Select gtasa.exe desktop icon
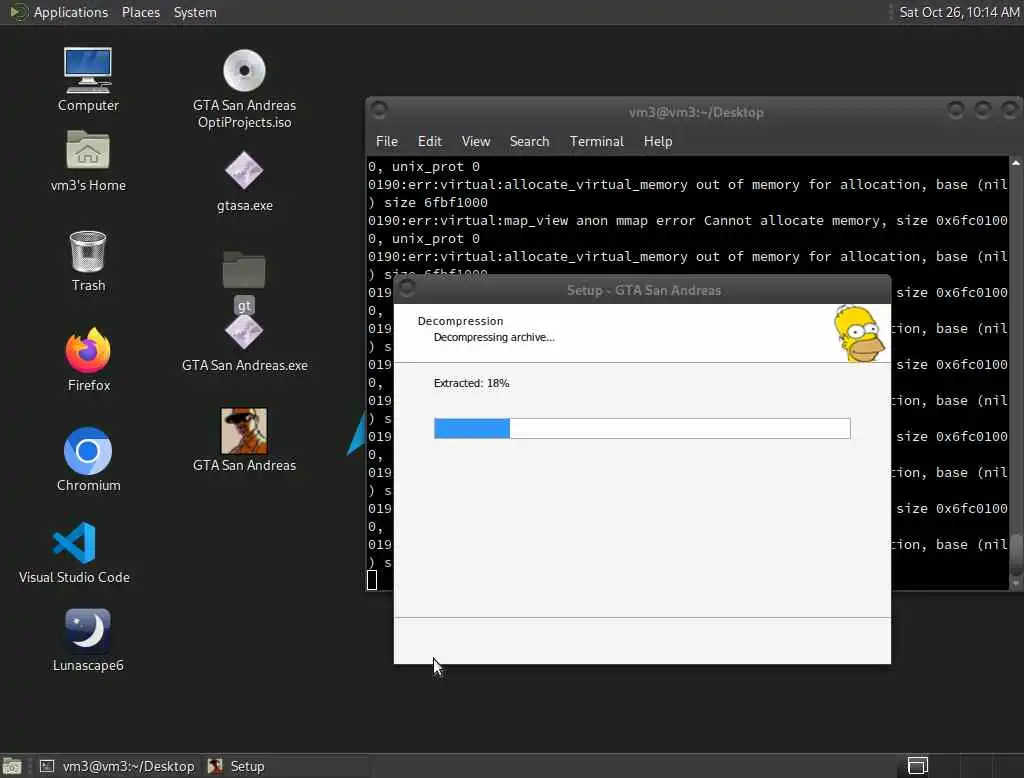1024x778 pixels. point(244,181)
